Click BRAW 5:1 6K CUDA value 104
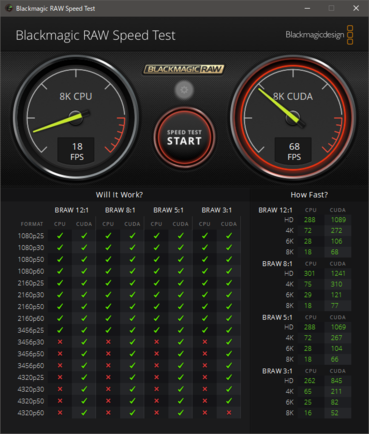The image size is (369, 434). [336, 348]
